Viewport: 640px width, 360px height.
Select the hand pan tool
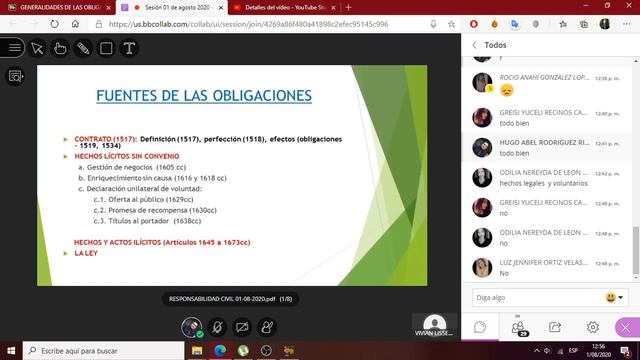click(x=60, y=48)
